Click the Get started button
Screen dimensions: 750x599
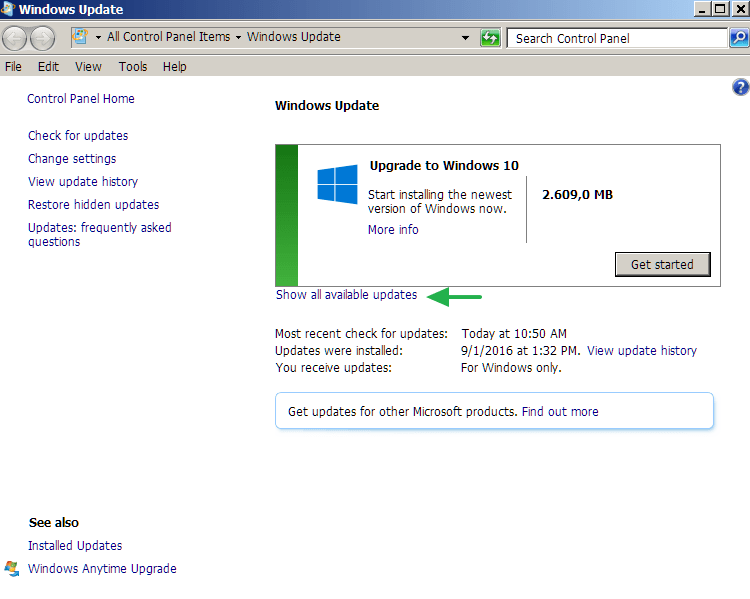point(662,265)
